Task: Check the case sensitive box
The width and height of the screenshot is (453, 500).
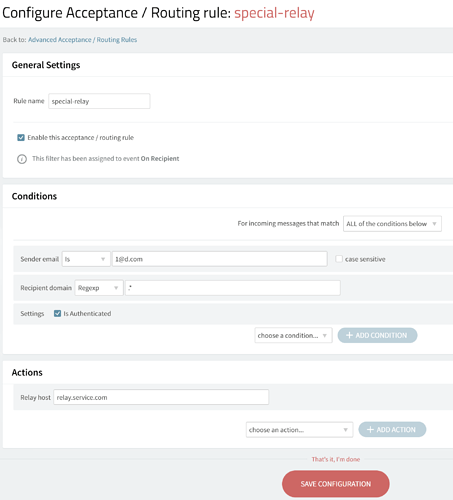Action: (x=339, y=259)
